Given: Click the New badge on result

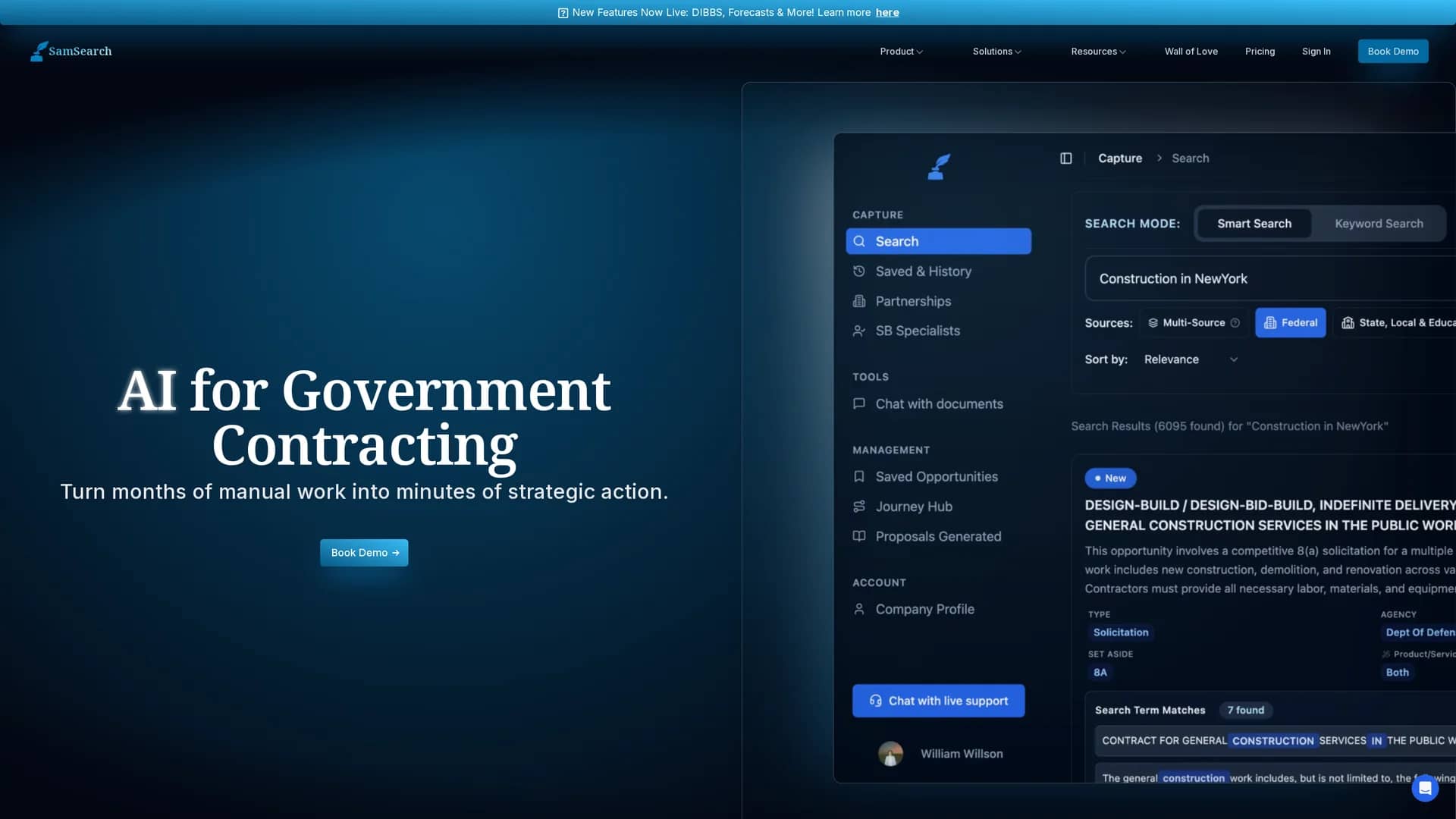Looking at the screenshot, I should [x=1110, y=479].
